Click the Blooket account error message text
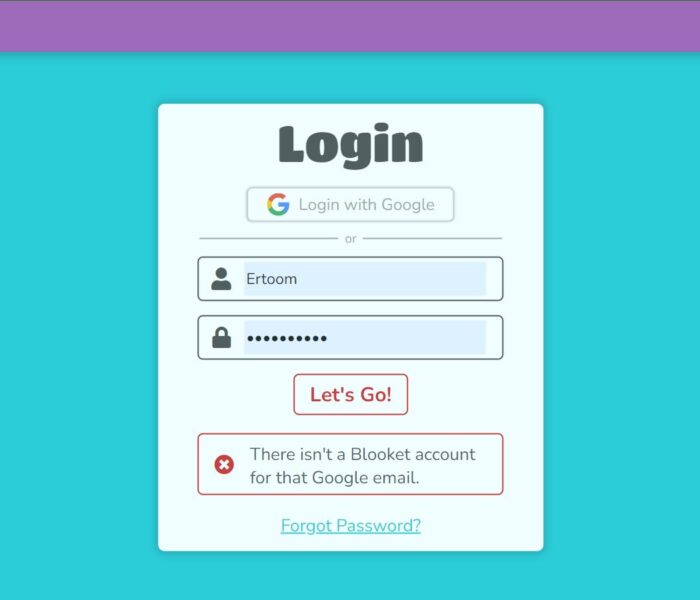The height and width of the screenshot is (600, 700). pyautogui.click(x=362, y=466)
